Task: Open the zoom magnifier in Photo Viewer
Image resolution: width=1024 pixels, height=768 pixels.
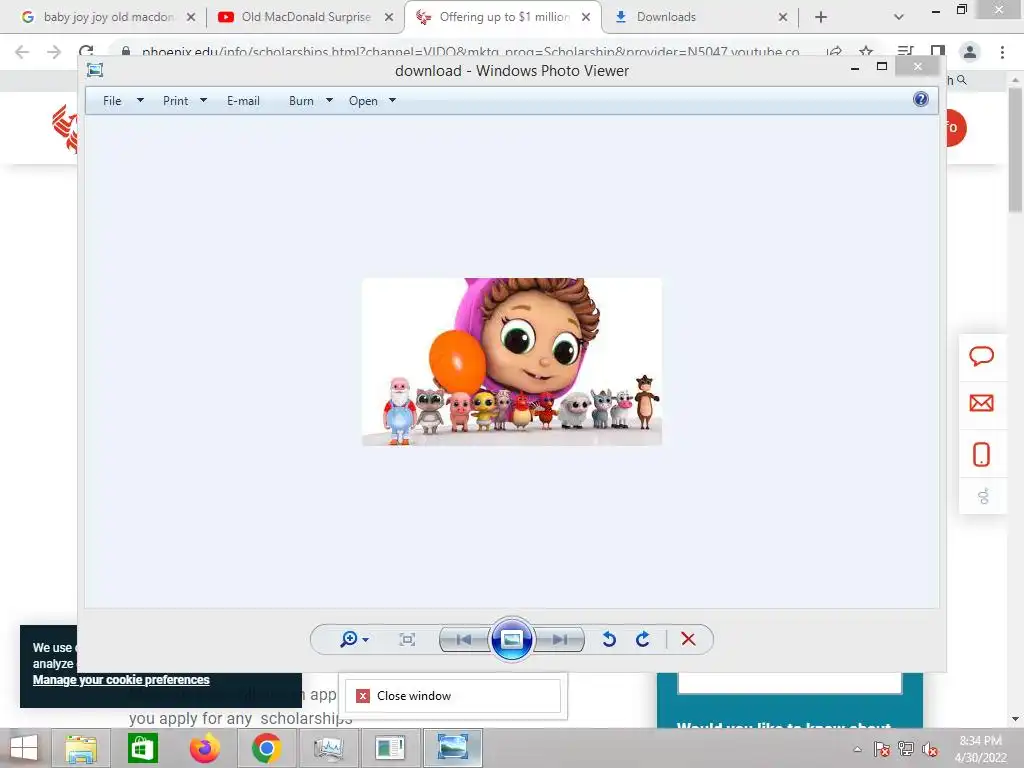Action: tap(349, 639)
